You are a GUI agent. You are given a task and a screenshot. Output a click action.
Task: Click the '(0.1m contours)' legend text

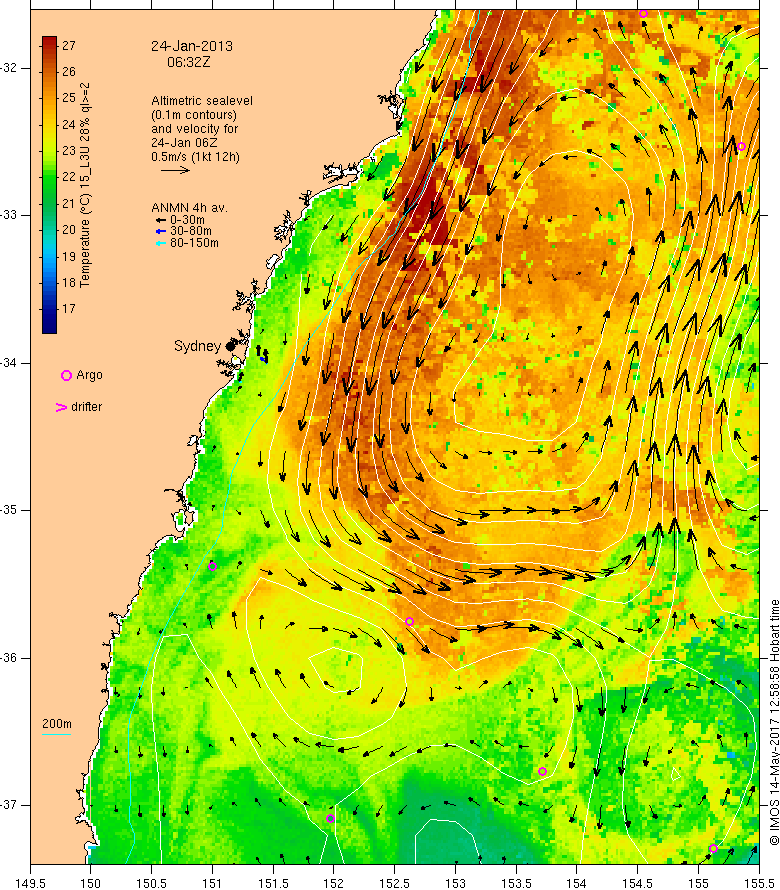(194, 115)
